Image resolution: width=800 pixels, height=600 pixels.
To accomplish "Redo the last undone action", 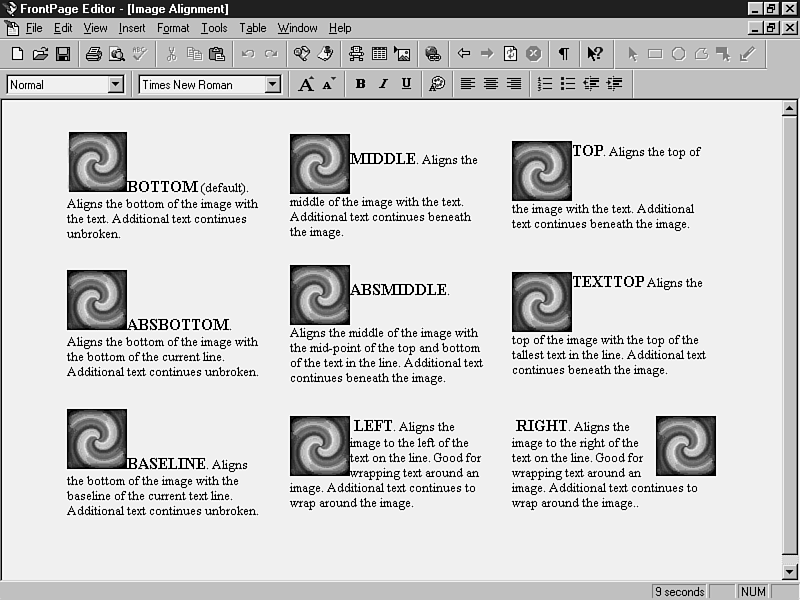I will (x=271, y=54).
